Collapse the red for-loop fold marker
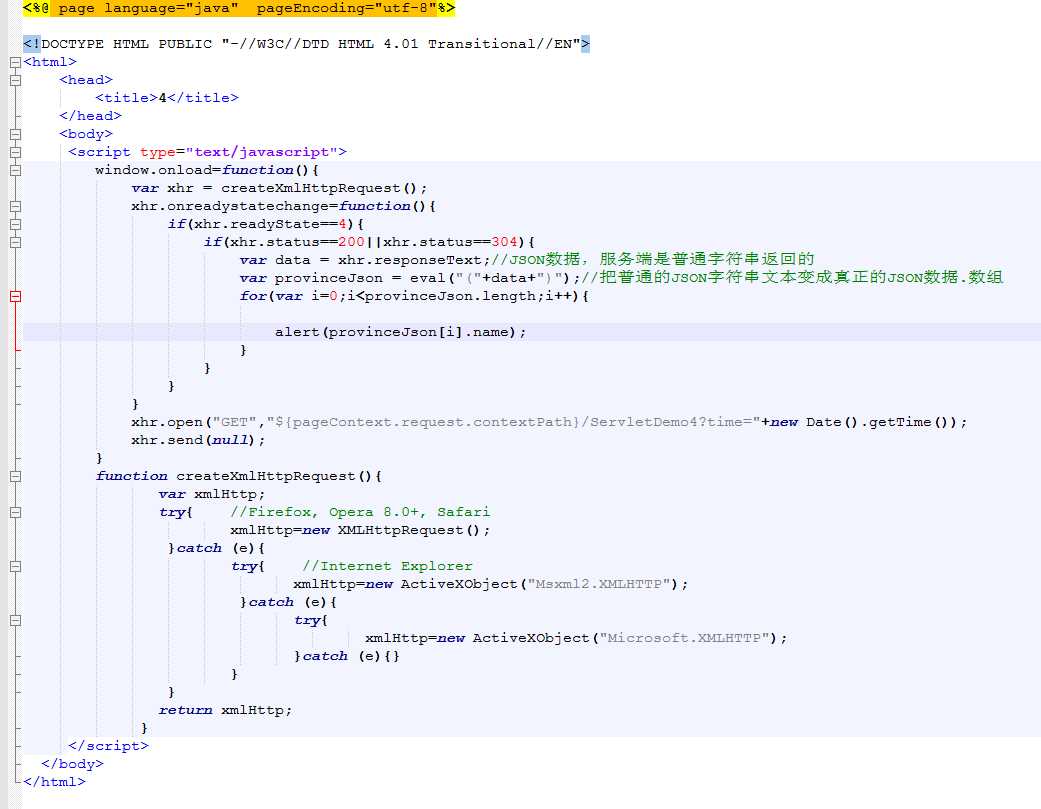The image size is (1041, 809). coord(15,296)
